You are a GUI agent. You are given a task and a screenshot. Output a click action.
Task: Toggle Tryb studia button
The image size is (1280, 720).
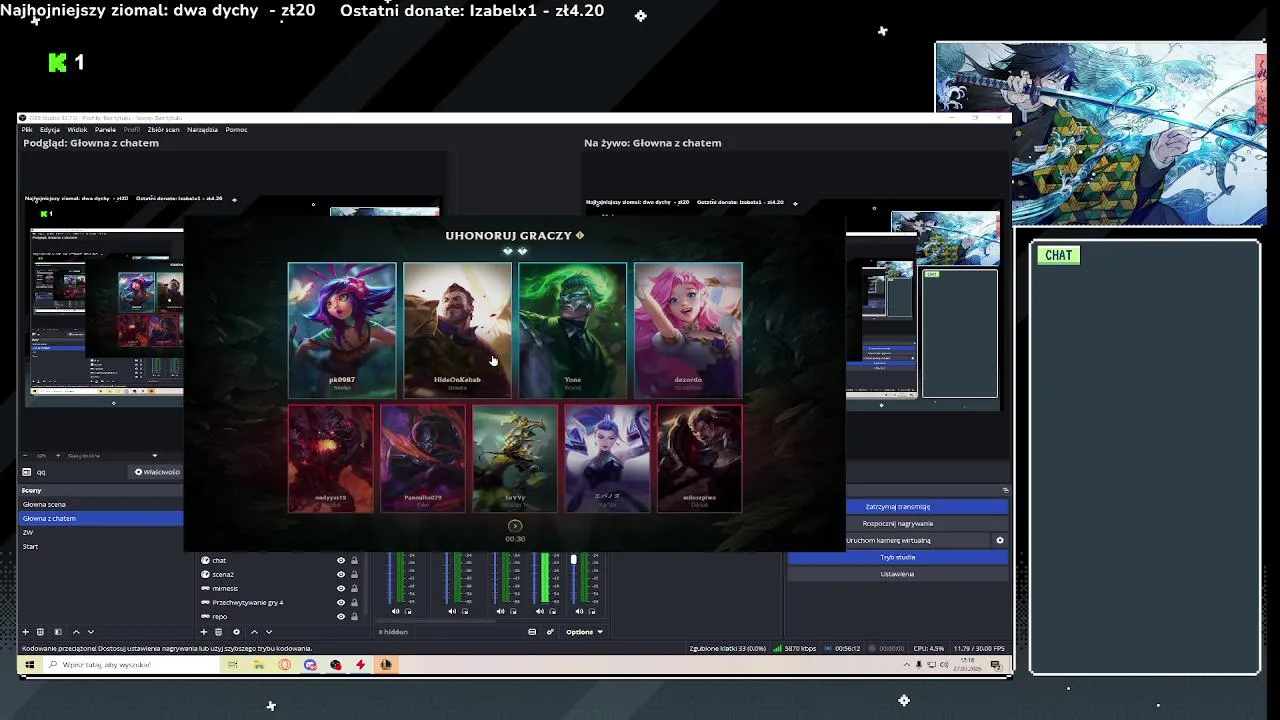[897, 557]
